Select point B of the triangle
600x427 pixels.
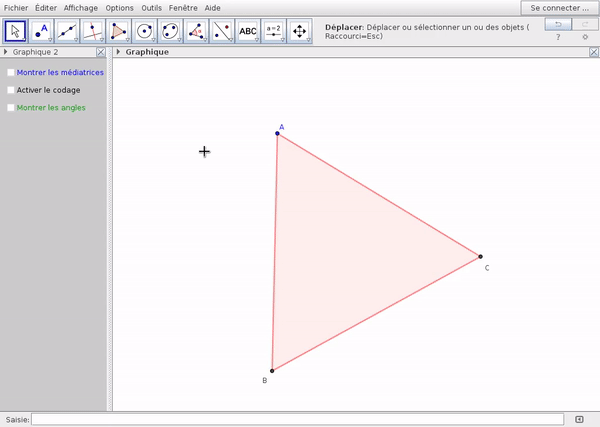point(272,371)
